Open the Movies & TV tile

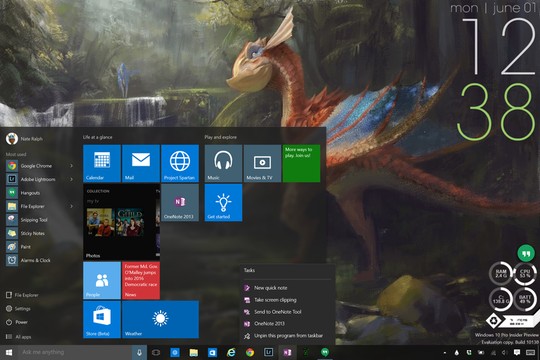click(x=262, y=163)
